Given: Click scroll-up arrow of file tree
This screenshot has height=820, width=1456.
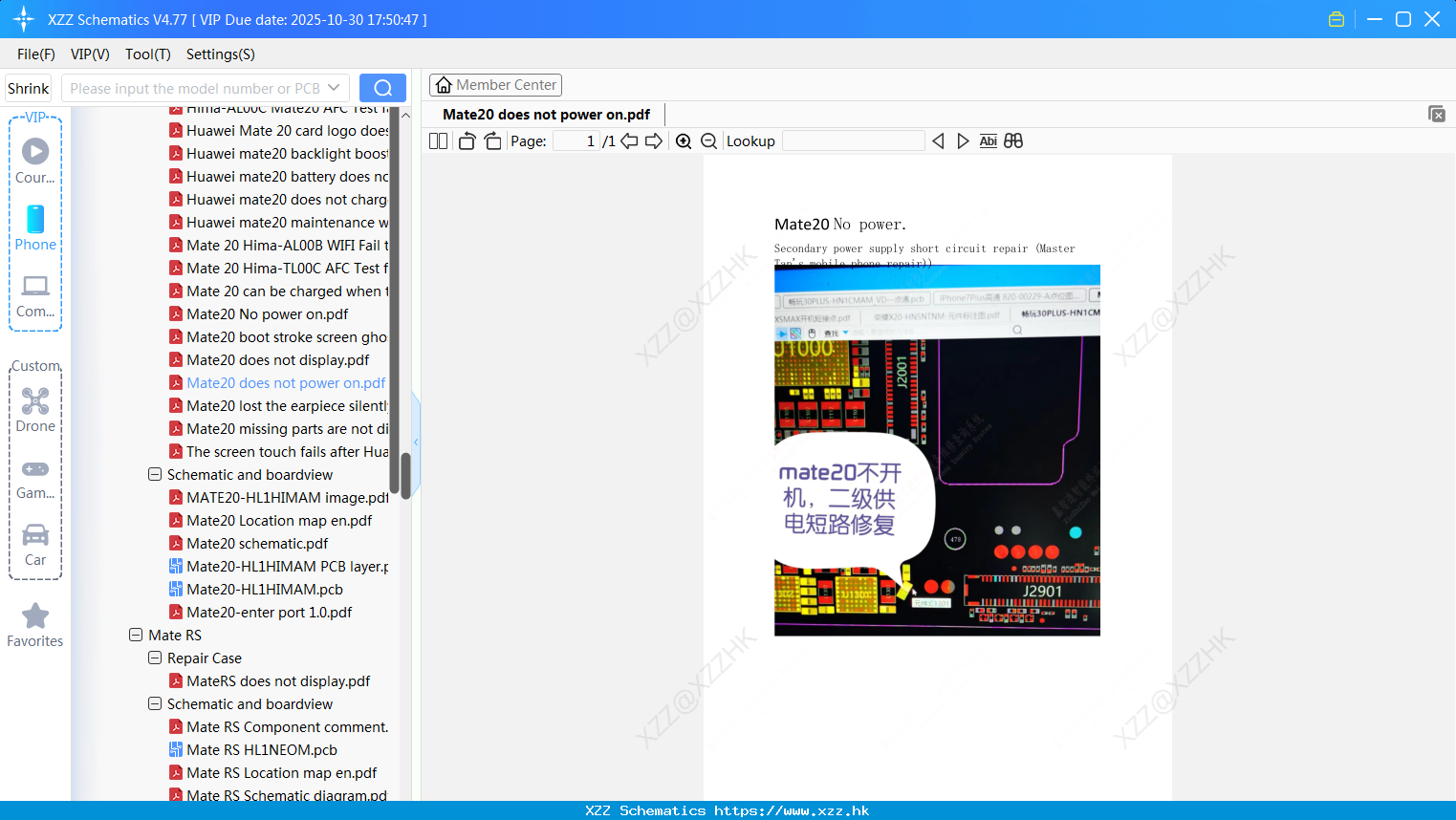Looking at the screenshot, I should coord(405,115).
